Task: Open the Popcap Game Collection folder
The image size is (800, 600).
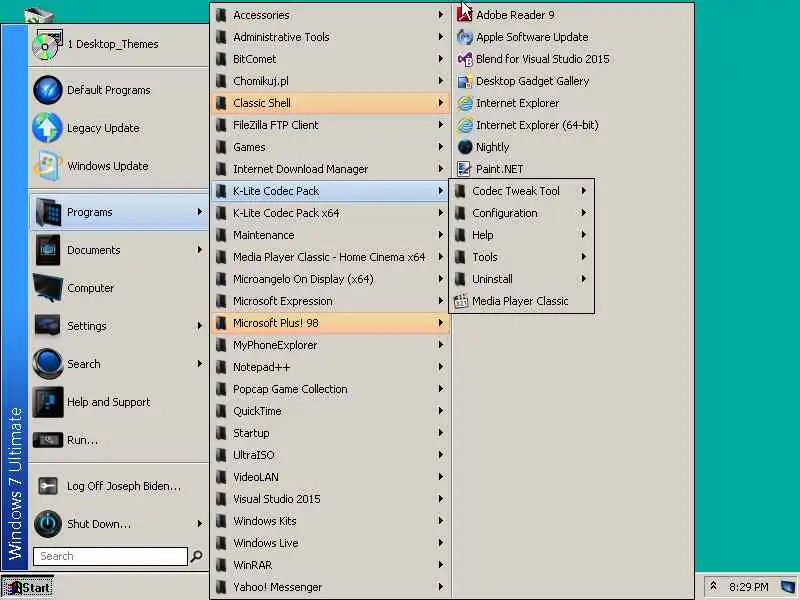Action: tap(330, 389)
